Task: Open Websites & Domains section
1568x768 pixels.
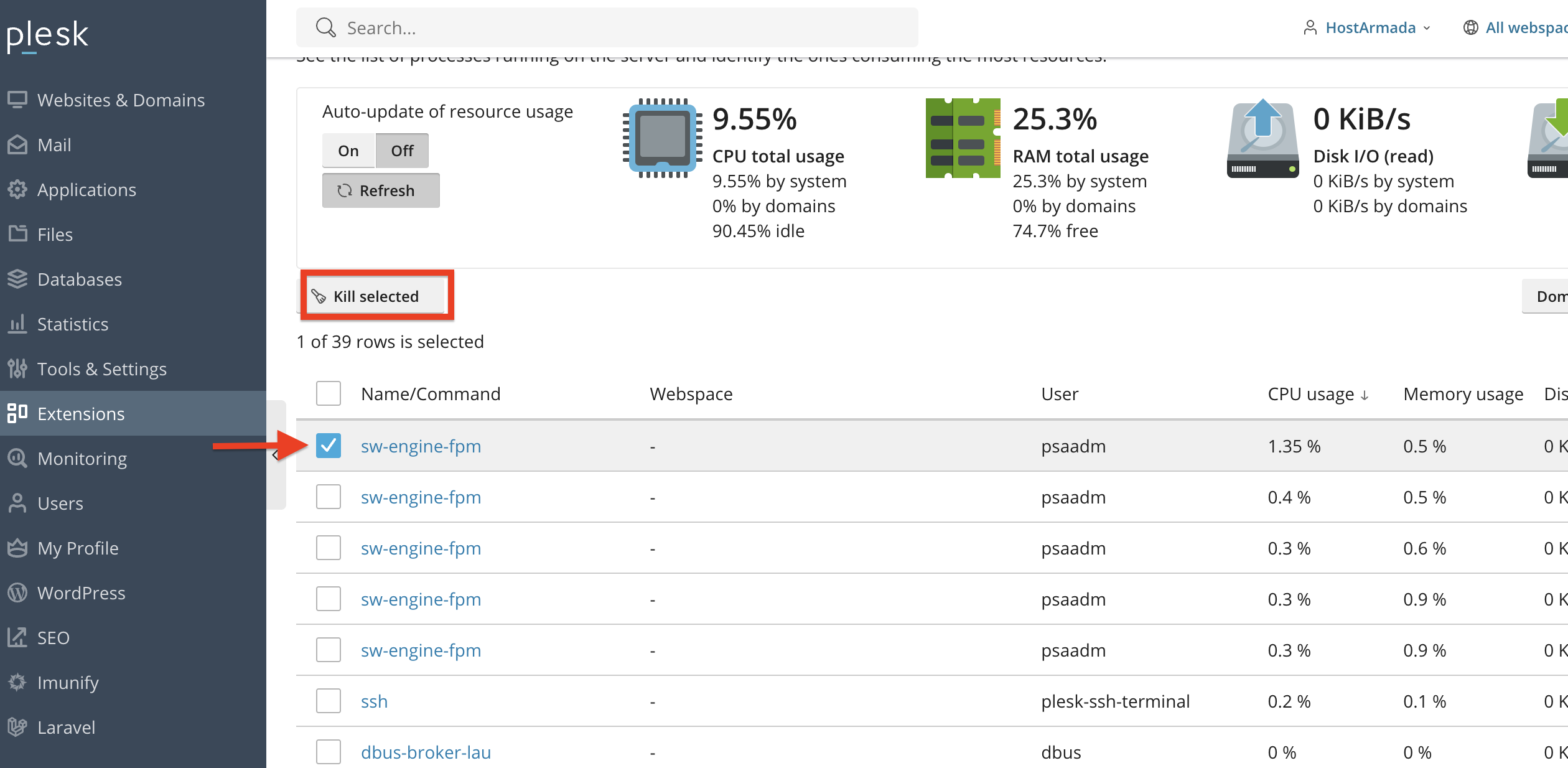Action: [x=133, y=100]
